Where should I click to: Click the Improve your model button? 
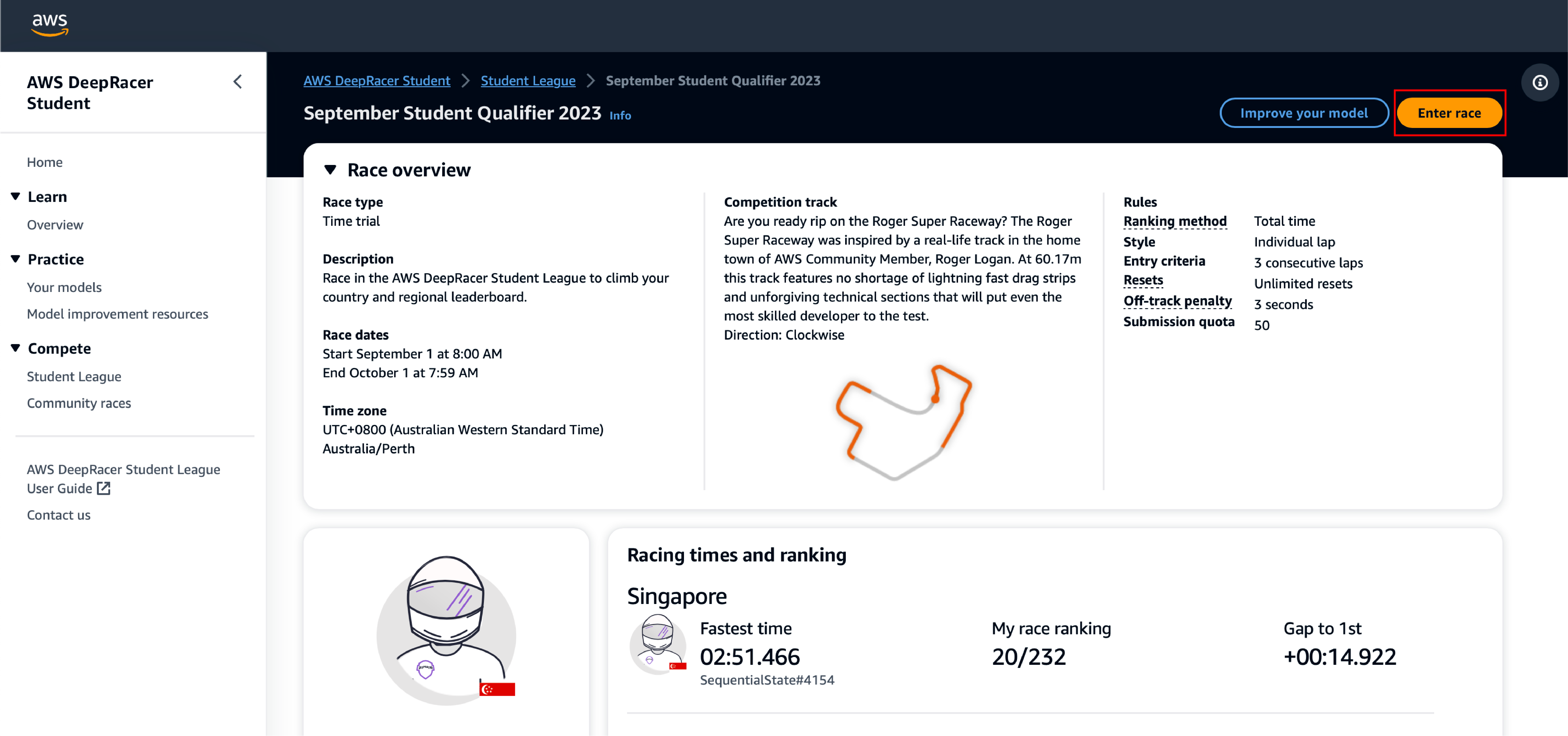click(x=1305, y=113)
